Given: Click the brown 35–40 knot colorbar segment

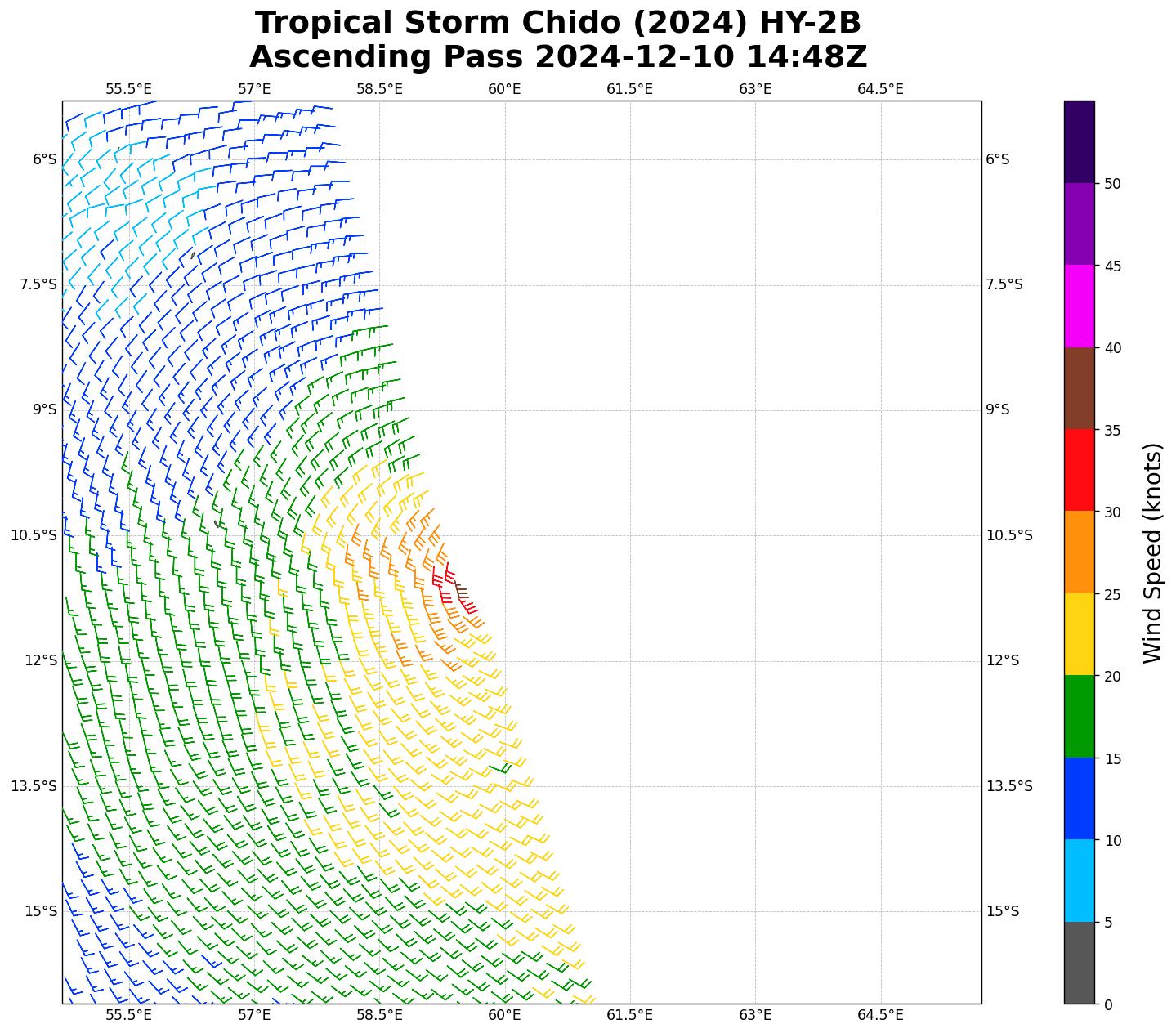Looking at the screenshot, I should tap(1079, 388).
